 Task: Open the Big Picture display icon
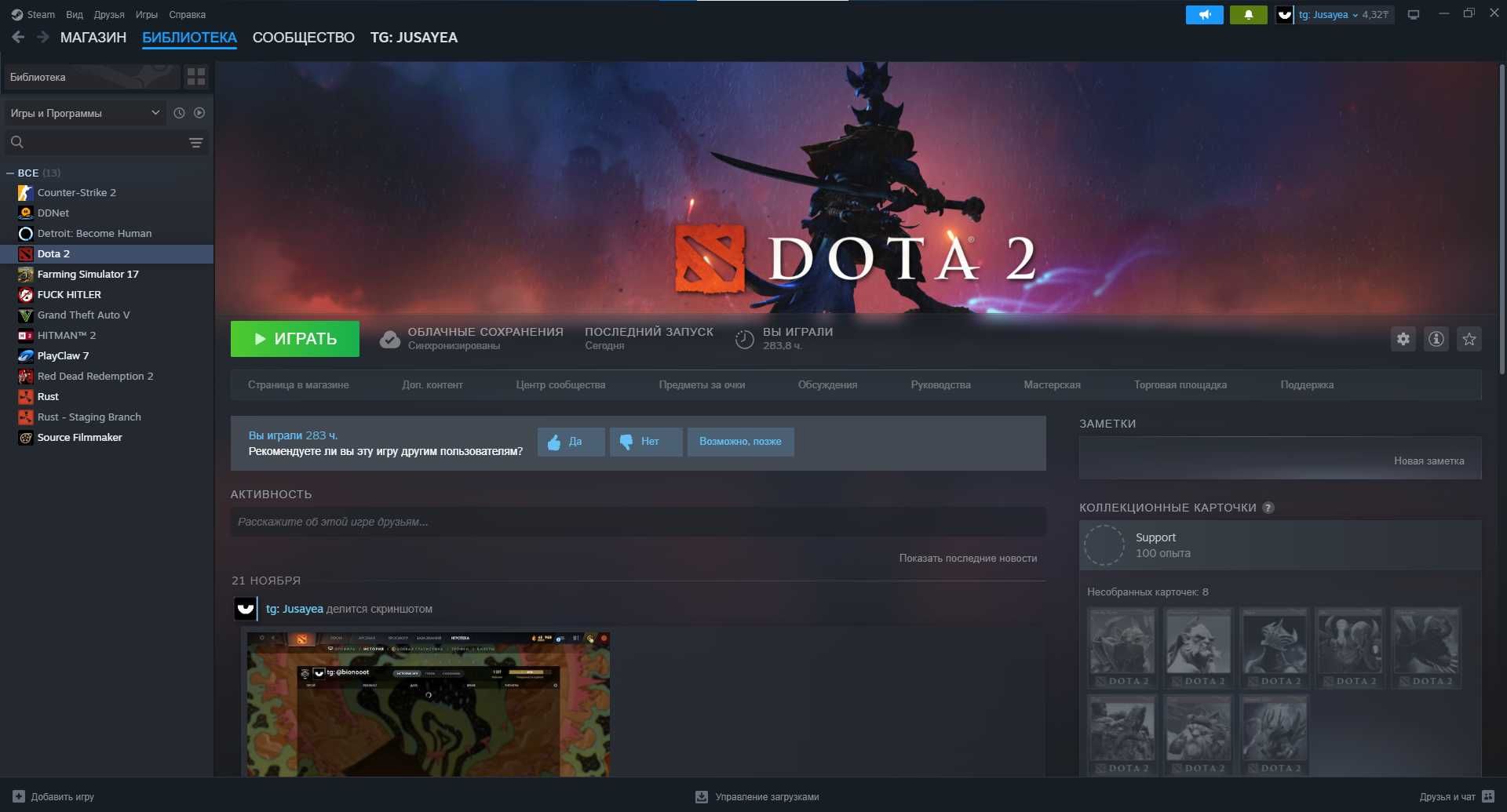coord(1413,15)
